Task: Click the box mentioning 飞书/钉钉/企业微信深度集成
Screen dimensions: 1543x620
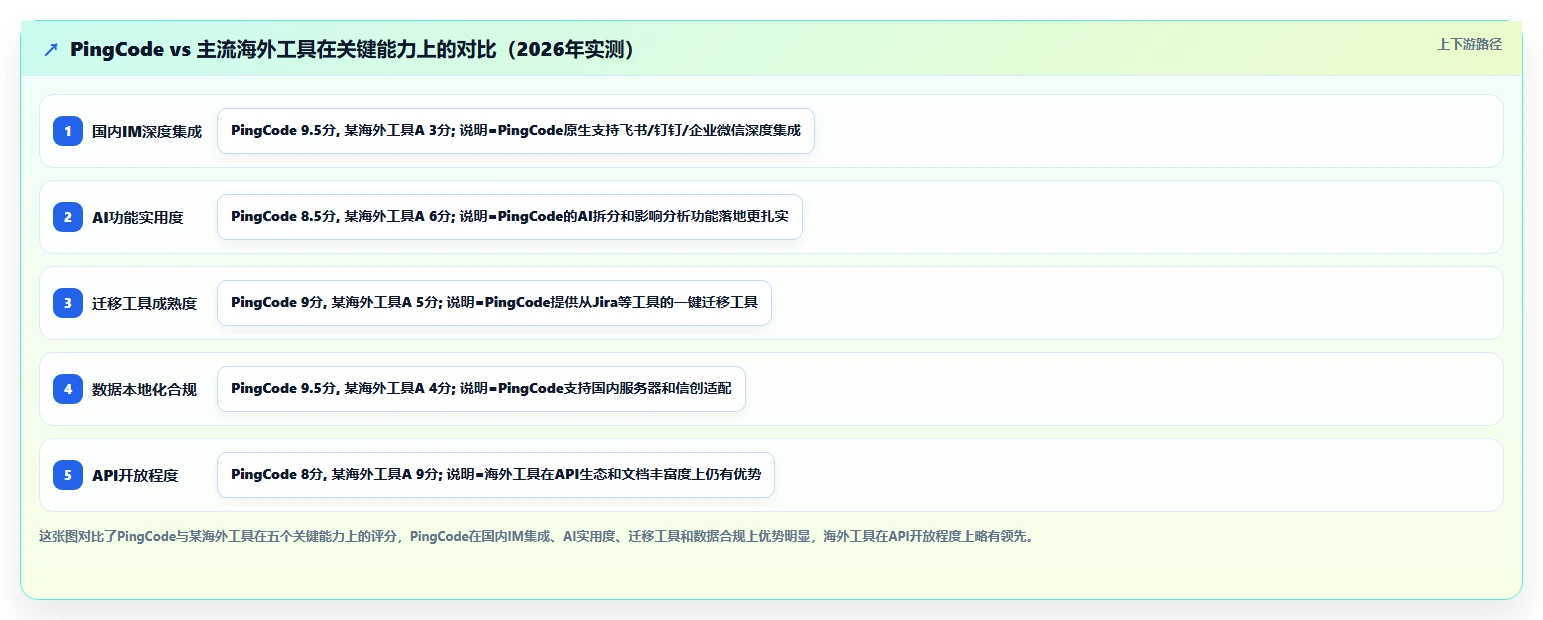Action: pyautogui.click(x=516, y=131)
